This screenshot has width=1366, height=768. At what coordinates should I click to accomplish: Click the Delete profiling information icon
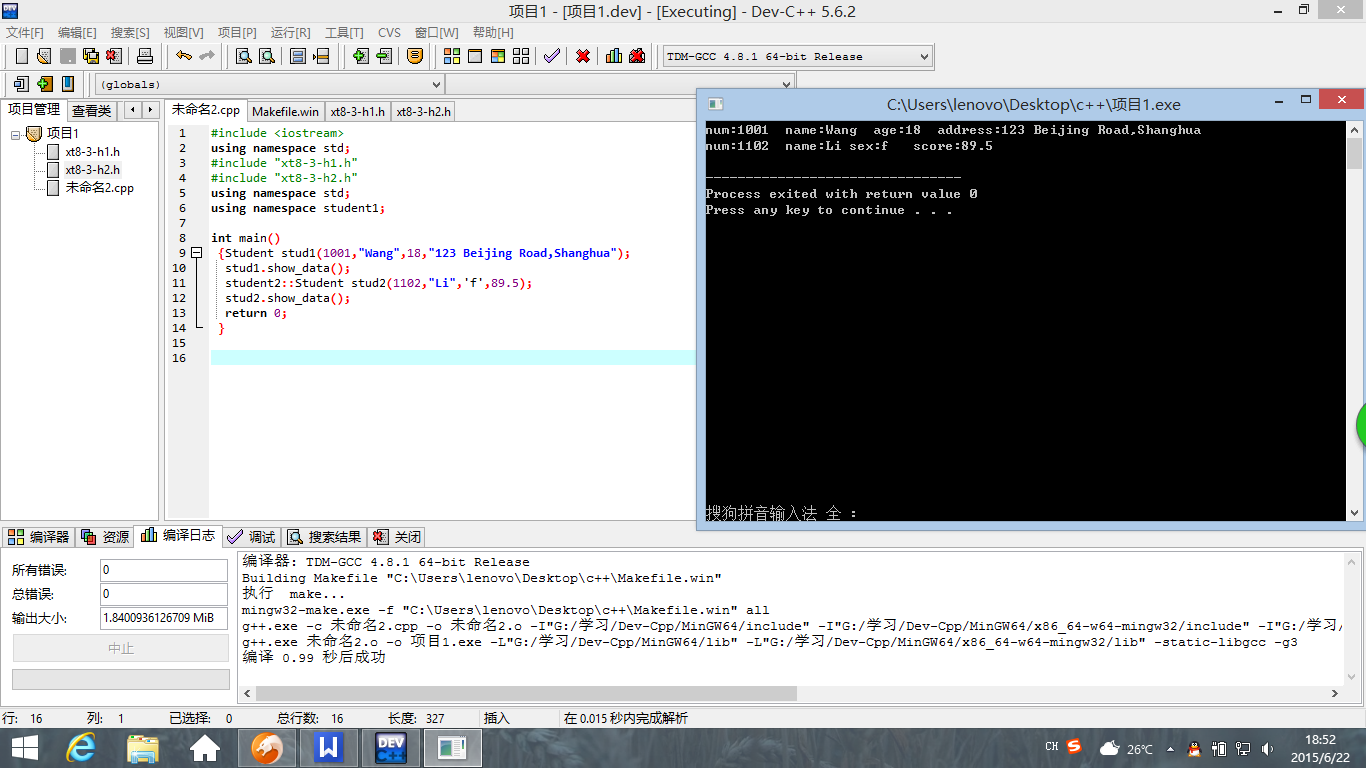coord(637,56)
